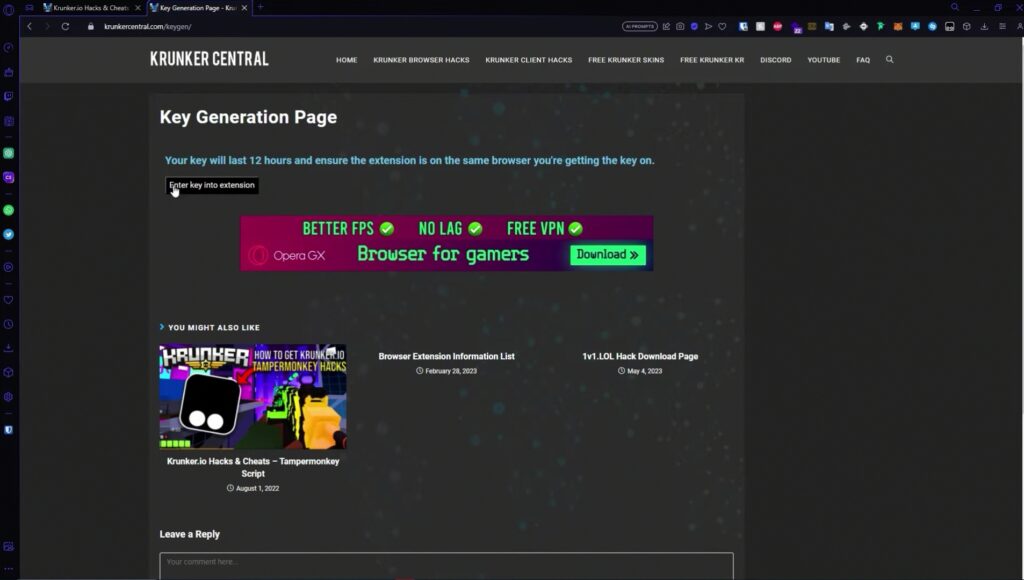The height and width of the screenshot is (580, 1024).
Task: Close the Key Generation Page tab
Action: 244,8
